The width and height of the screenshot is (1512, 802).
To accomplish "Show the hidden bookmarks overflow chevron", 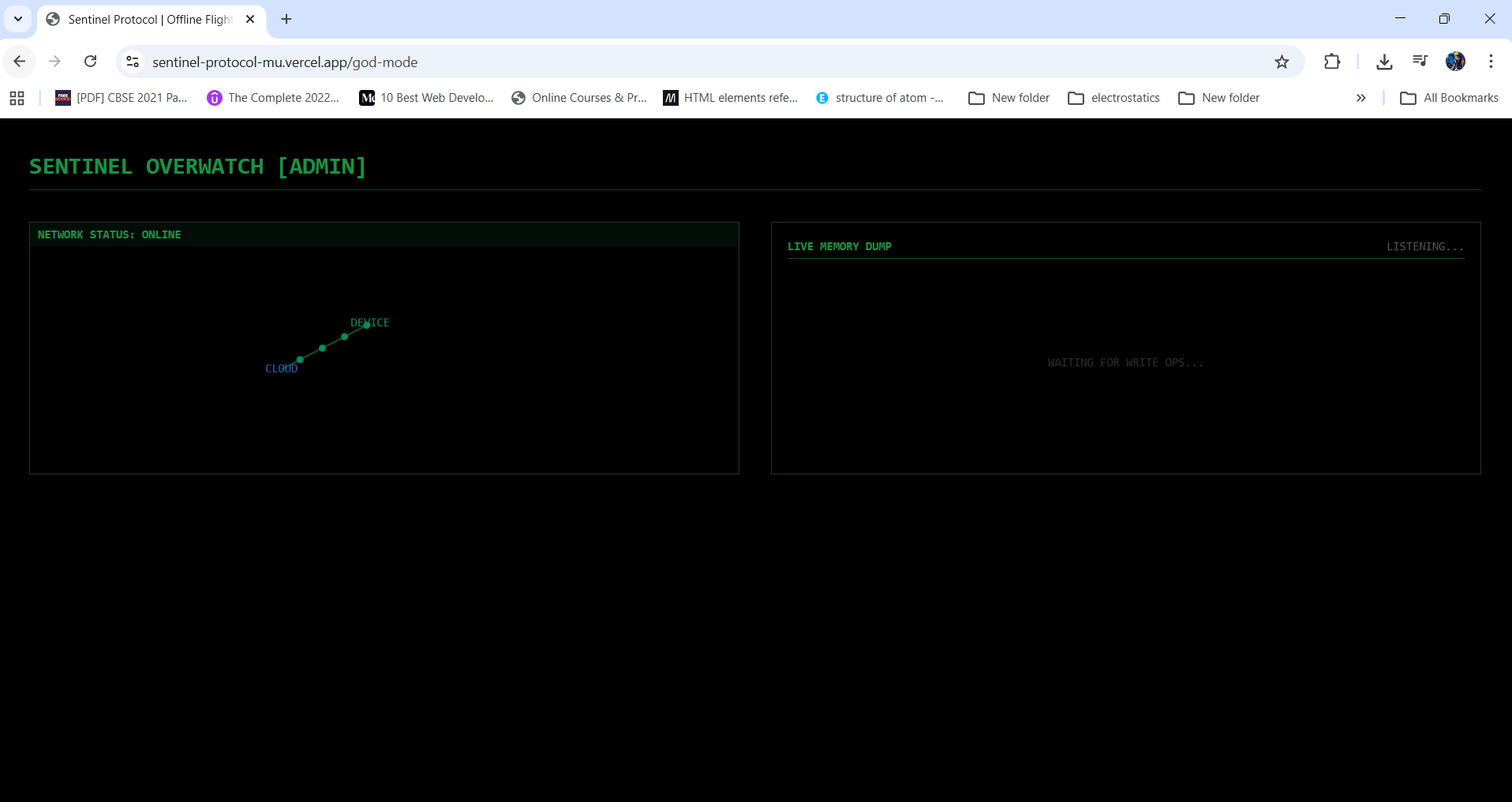I will 1360,98.
